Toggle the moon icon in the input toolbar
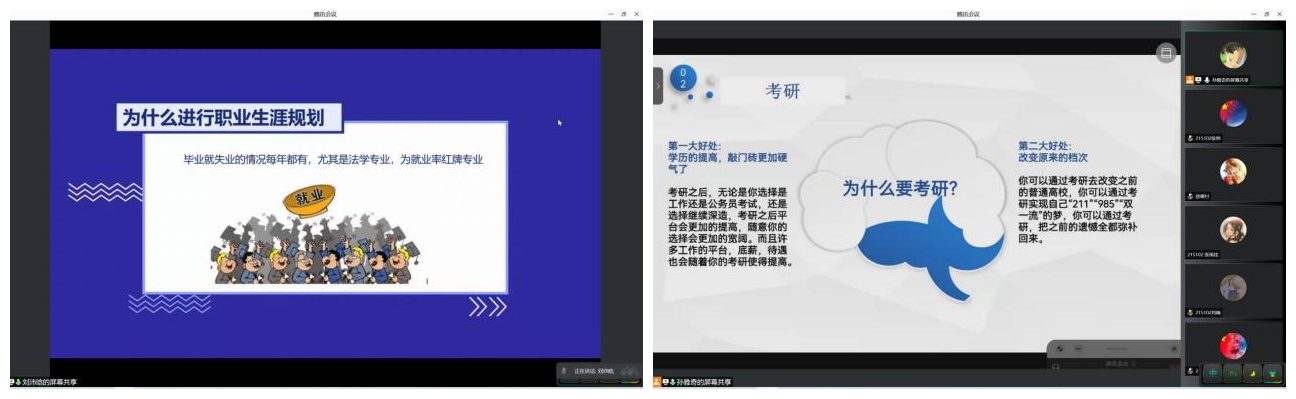This screenshot has width=1296, height=399. pyautogui.click(x=1252, y=372)
